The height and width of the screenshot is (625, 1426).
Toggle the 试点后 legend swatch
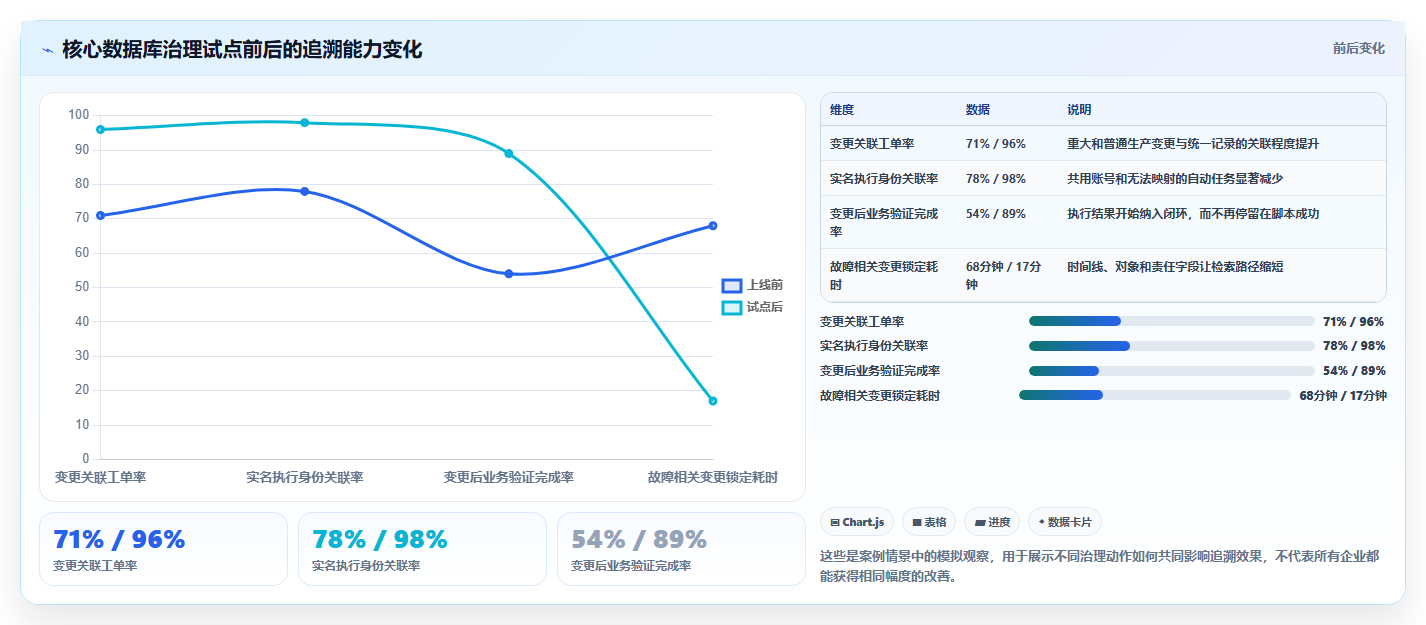click(732, 308)
